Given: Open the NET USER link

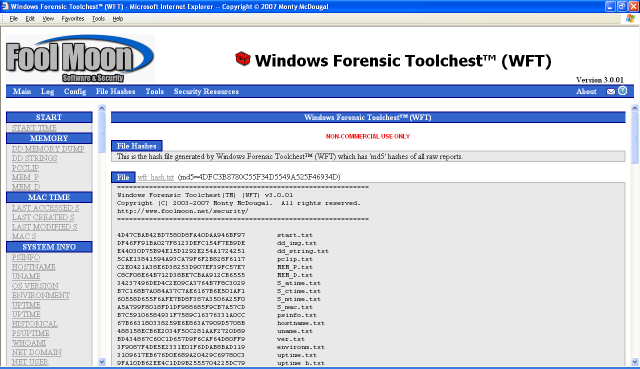Looking at the screenshot, I should [x=30, y=362].
